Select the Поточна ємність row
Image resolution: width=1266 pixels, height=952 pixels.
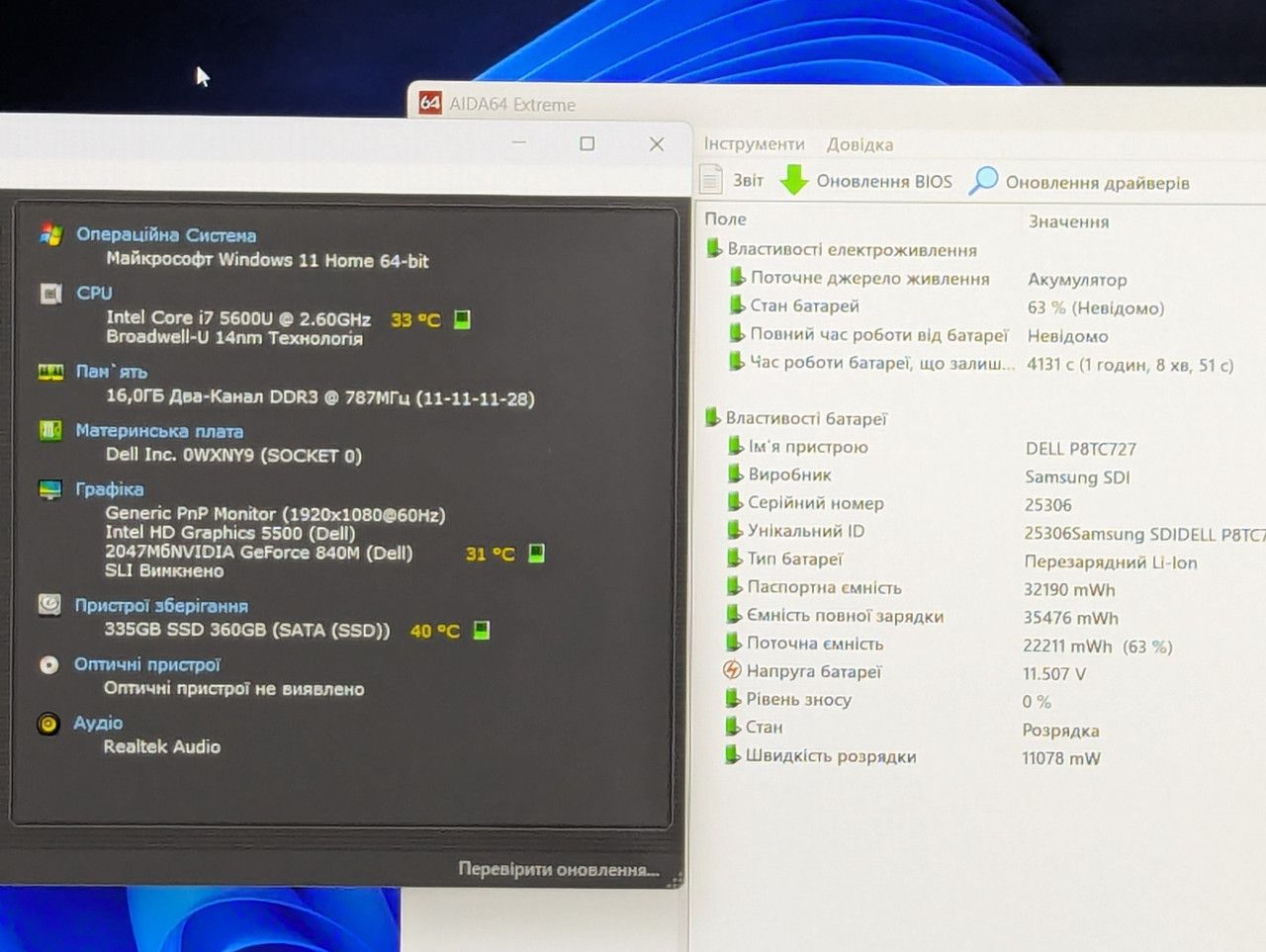pyautogui.click(x=994, y=645)
